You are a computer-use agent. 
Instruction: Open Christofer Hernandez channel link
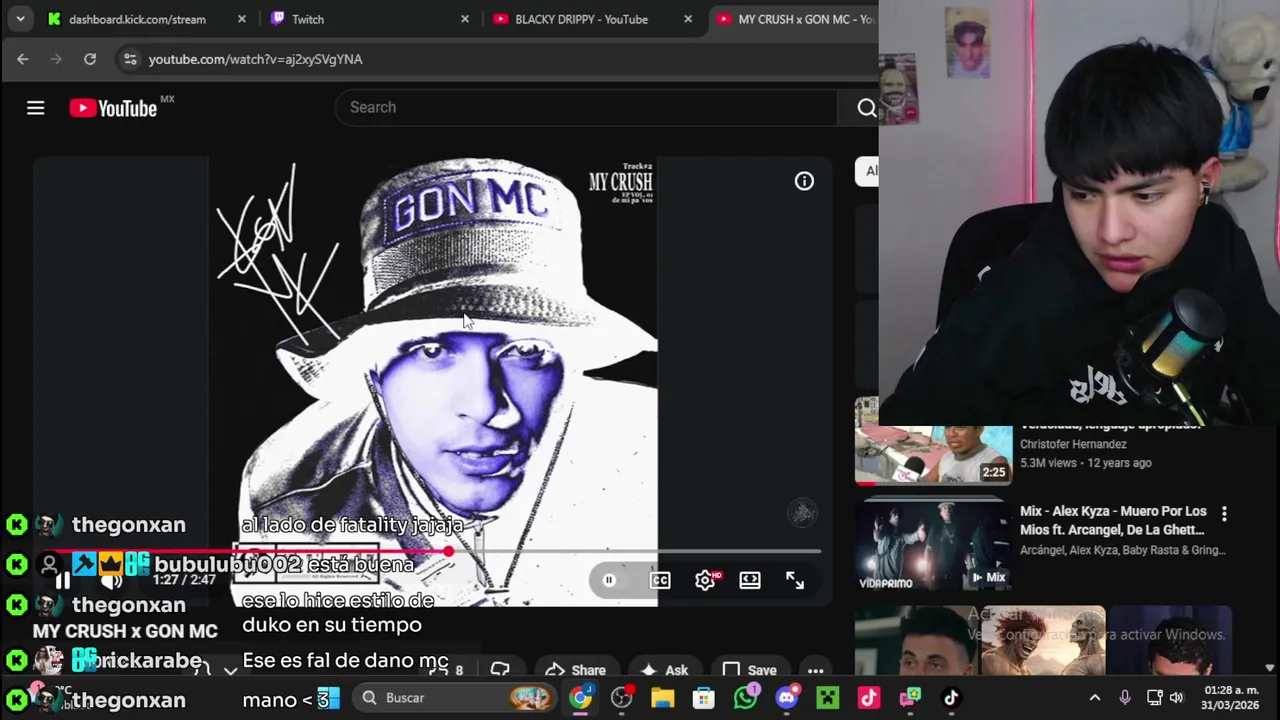click(x=1073, y=444)
